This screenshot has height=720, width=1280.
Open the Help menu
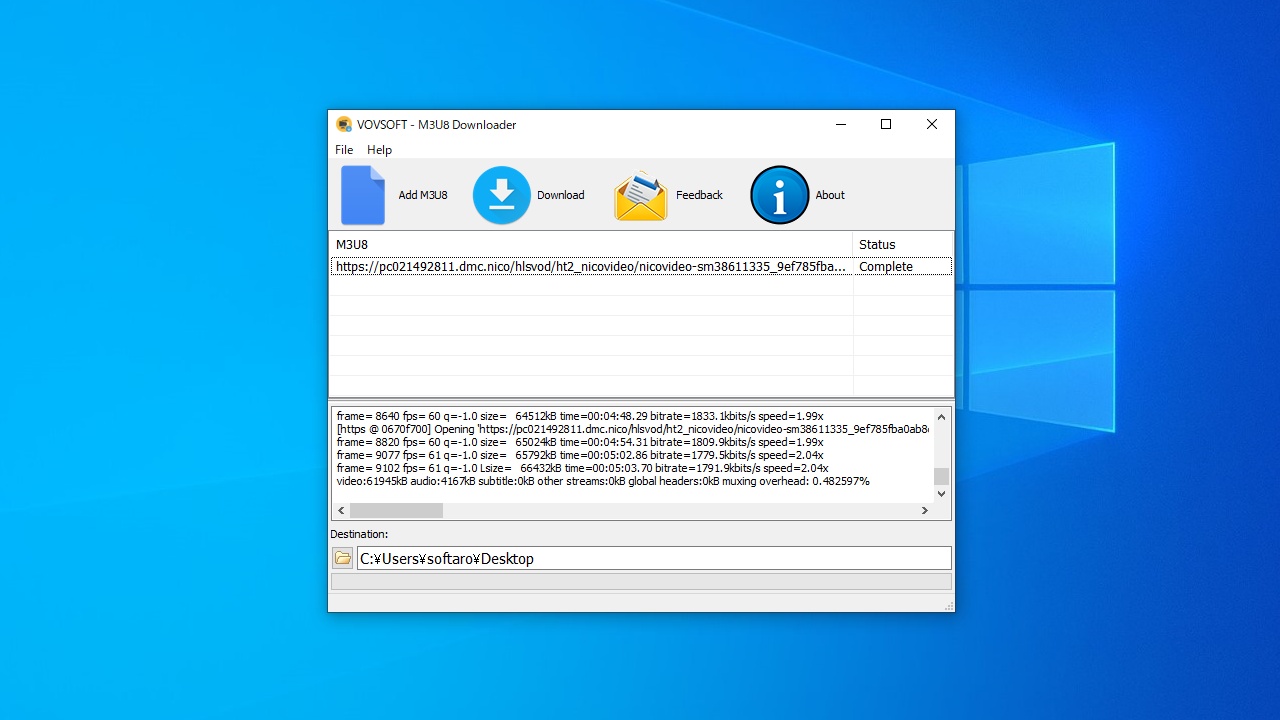click(x=379, y=150)
